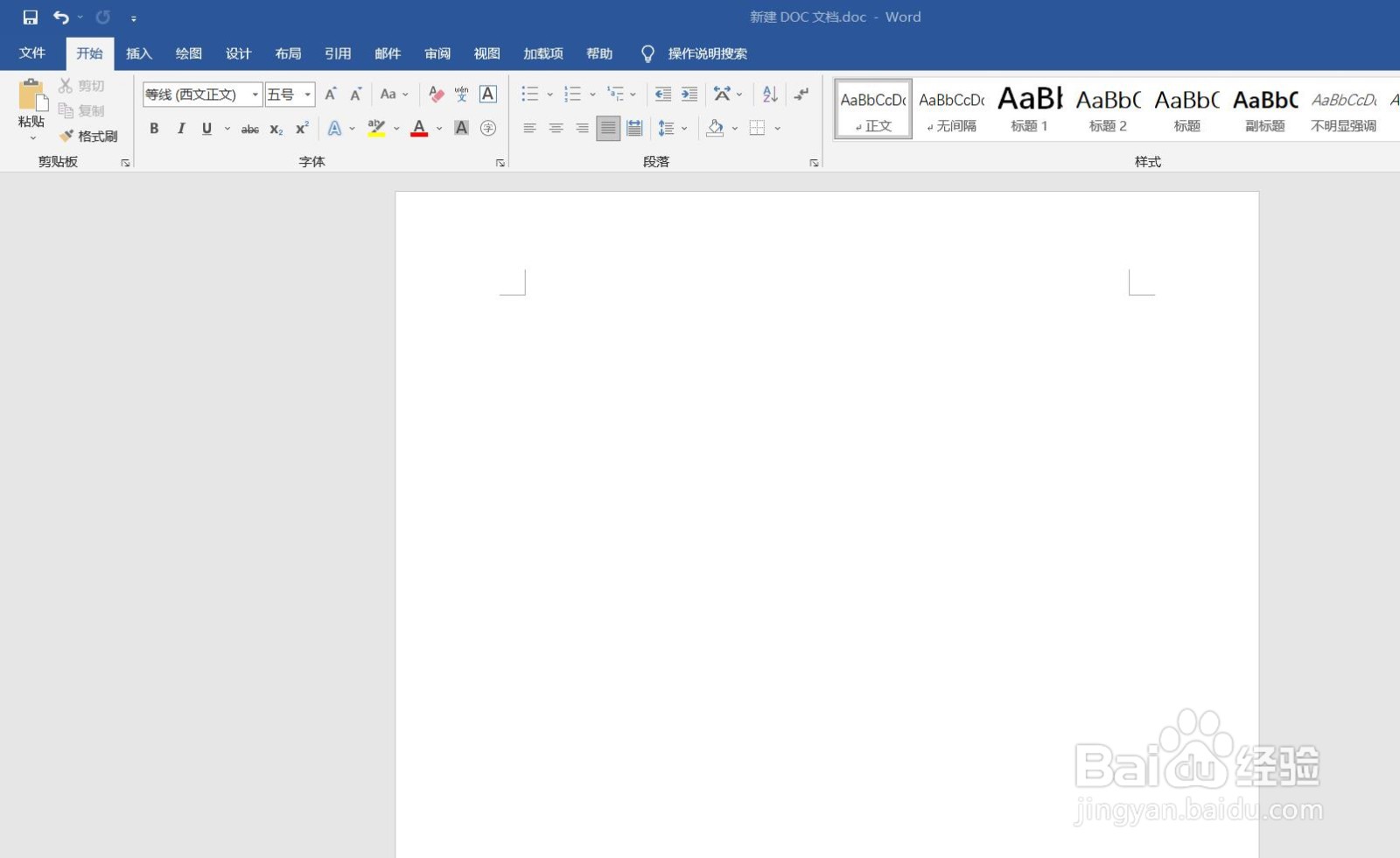Screen dimensions: 1400x858
Task: Expand font color palette arrow
Action: [439, 129]
